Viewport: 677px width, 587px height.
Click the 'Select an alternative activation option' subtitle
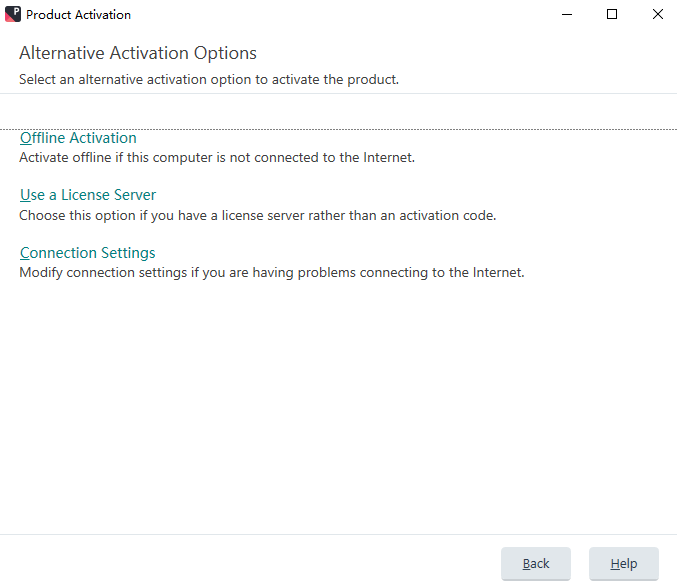[x=209, y=79]
